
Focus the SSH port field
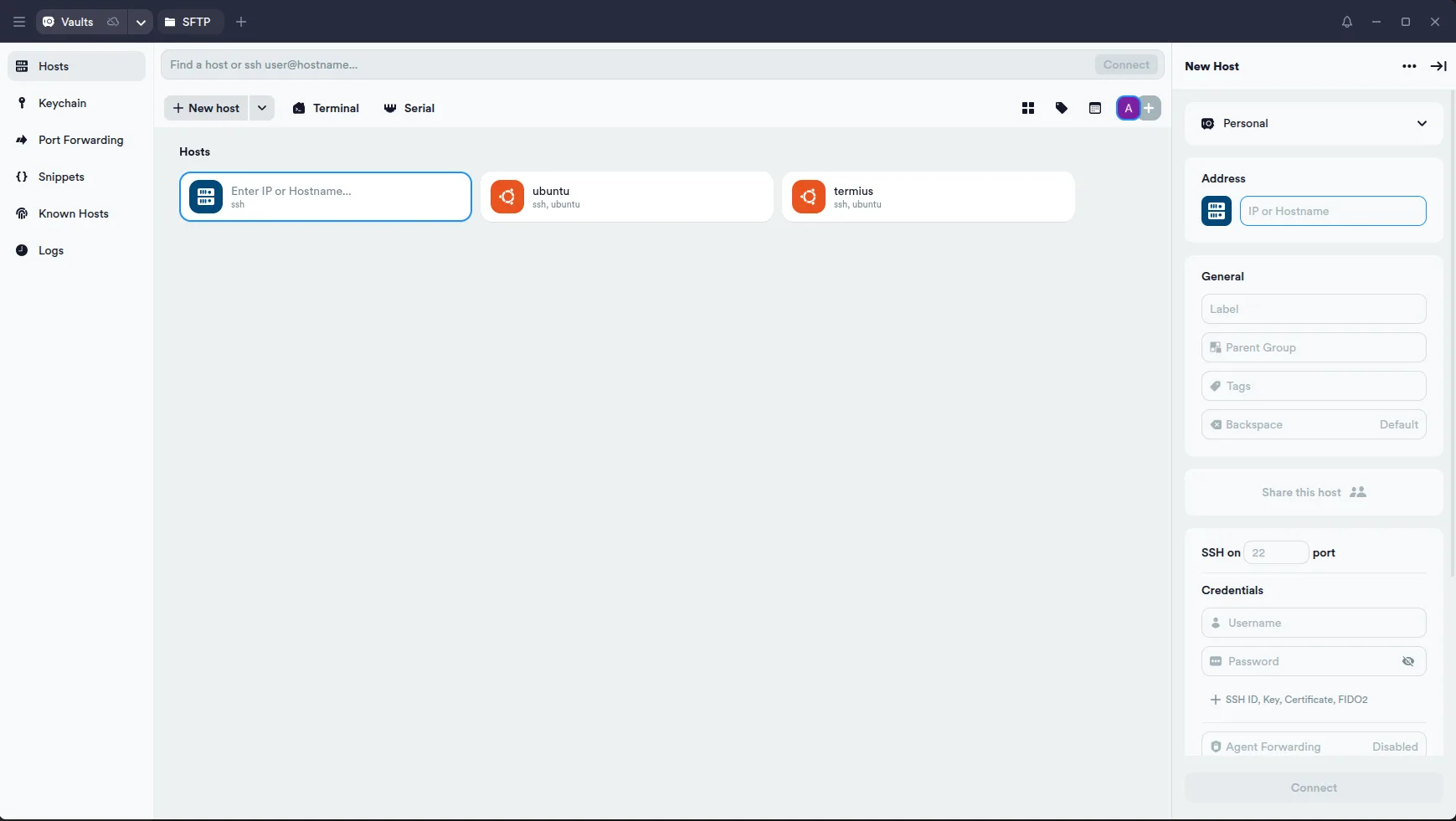click(x=1276, y=552)
